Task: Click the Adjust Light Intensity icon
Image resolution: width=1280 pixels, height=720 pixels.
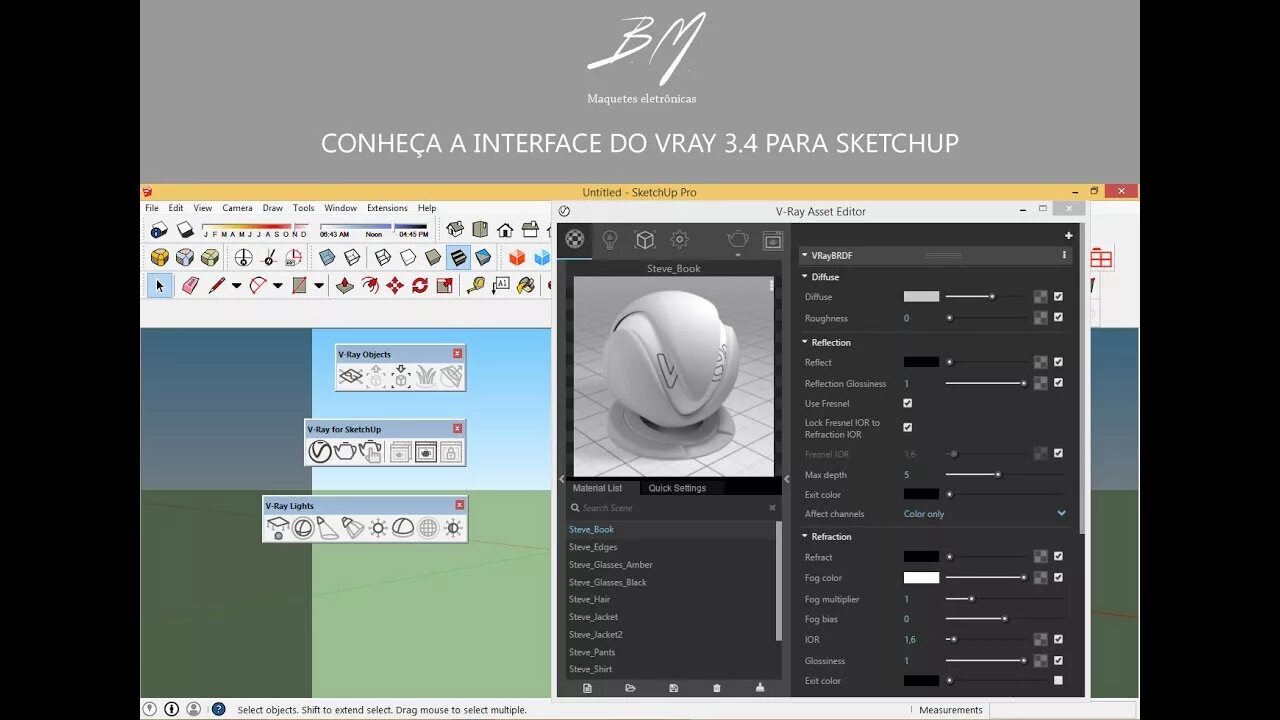Action: [x=453, y=528]
